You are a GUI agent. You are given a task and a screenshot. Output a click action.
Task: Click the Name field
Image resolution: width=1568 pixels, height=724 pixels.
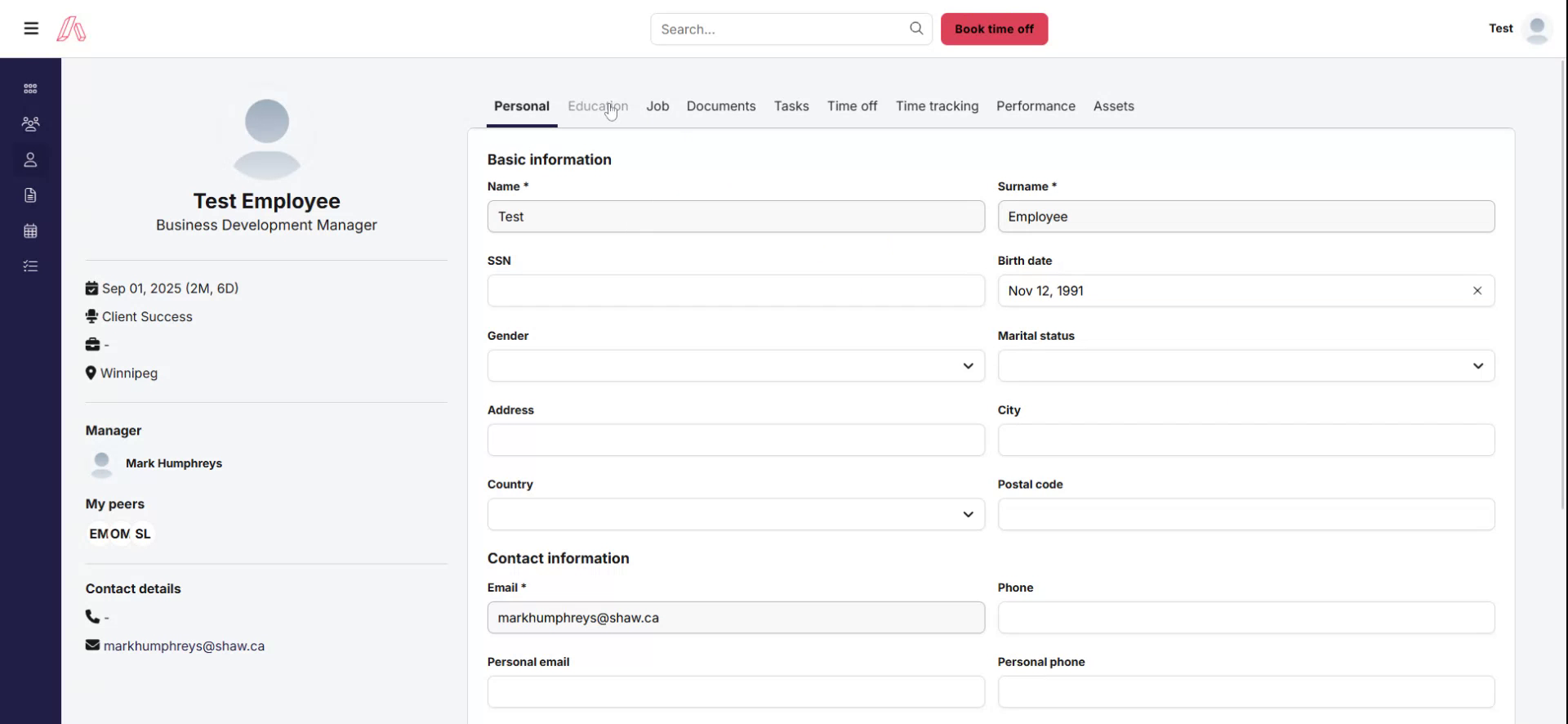pos(736,217)
